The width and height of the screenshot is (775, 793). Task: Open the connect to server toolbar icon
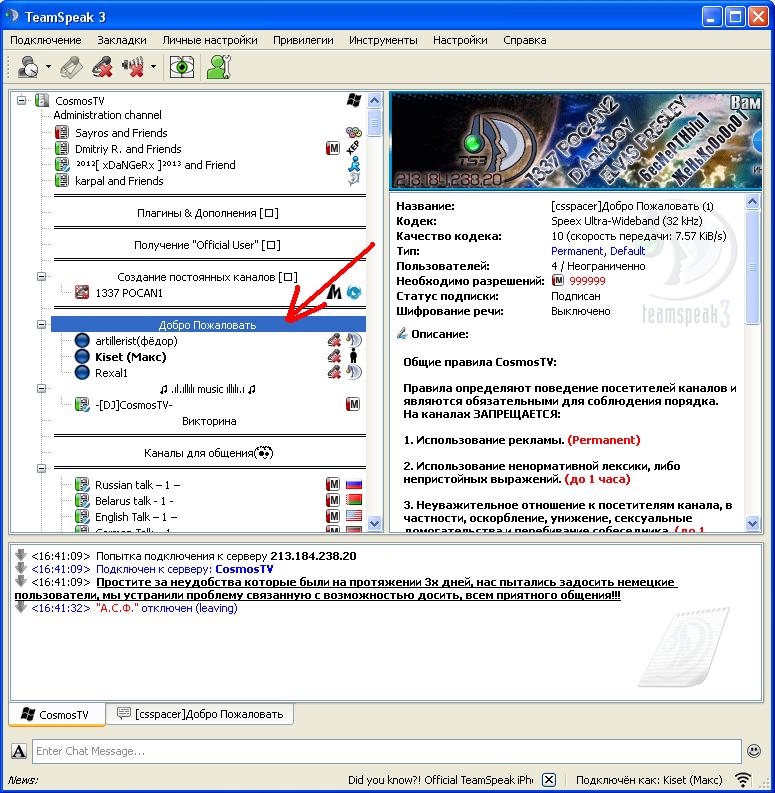28,67
